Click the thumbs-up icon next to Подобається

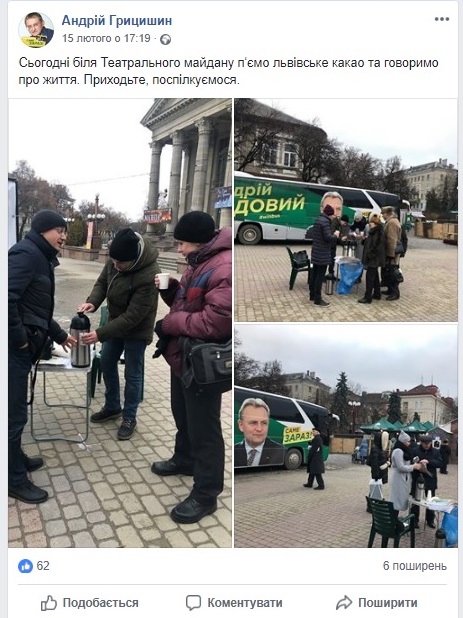49,603
